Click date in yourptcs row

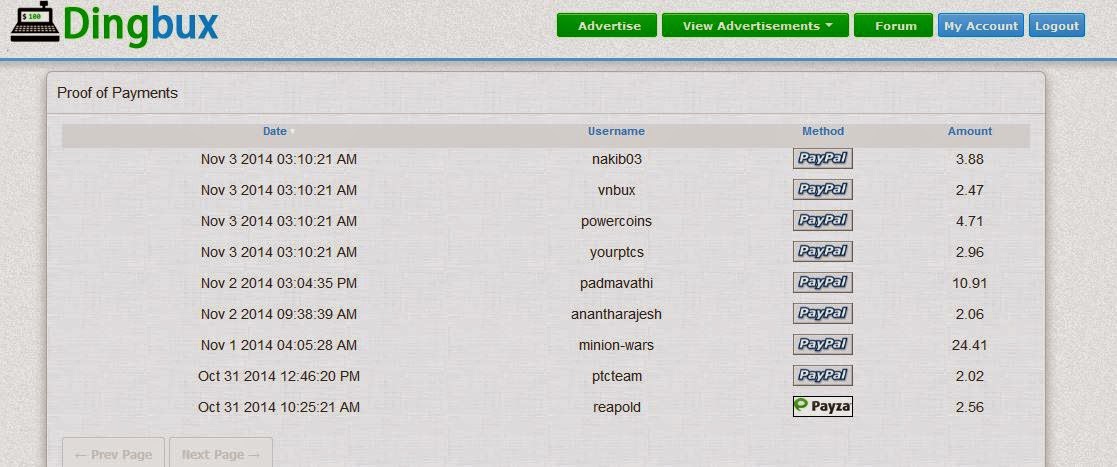tap(279, 252)
